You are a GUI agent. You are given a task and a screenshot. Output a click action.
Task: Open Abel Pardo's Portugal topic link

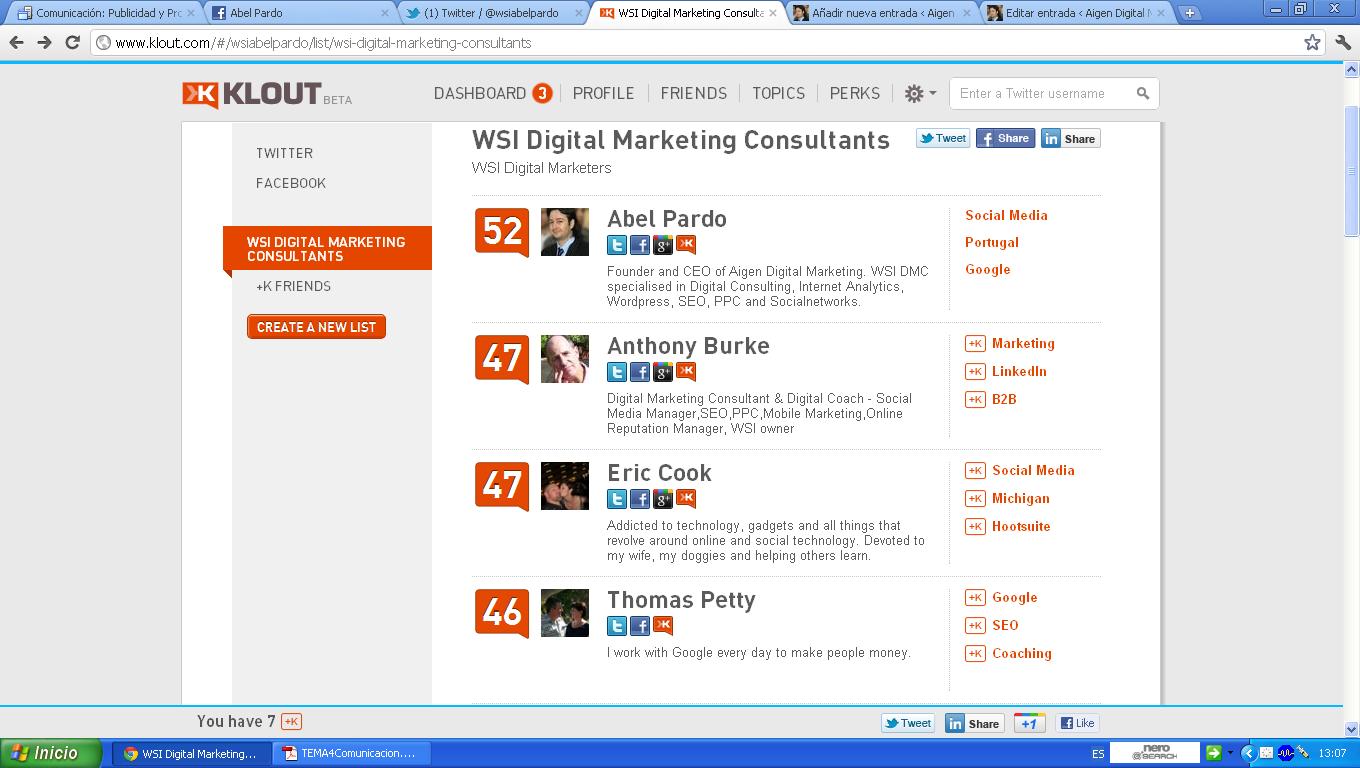pos(992,242)
